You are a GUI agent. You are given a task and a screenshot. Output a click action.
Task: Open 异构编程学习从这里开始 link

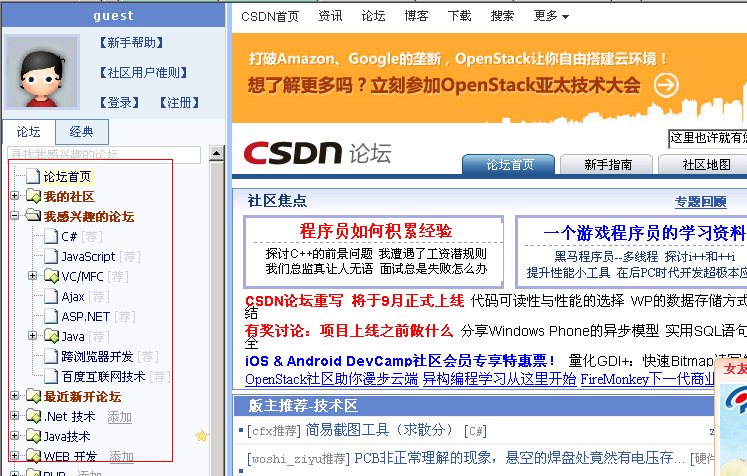tap(499, 379)
